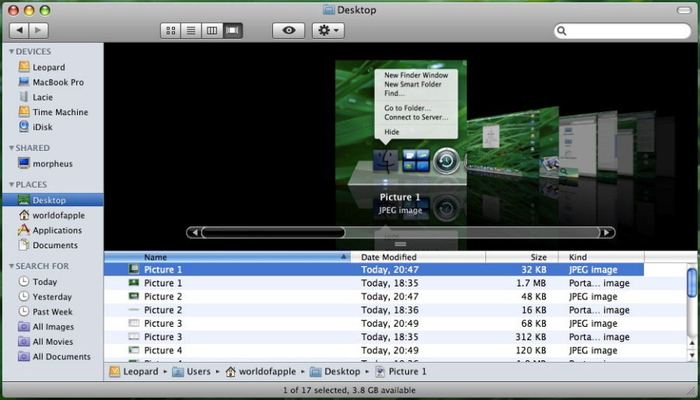Go forward with the right arrow button

point(39,30)
